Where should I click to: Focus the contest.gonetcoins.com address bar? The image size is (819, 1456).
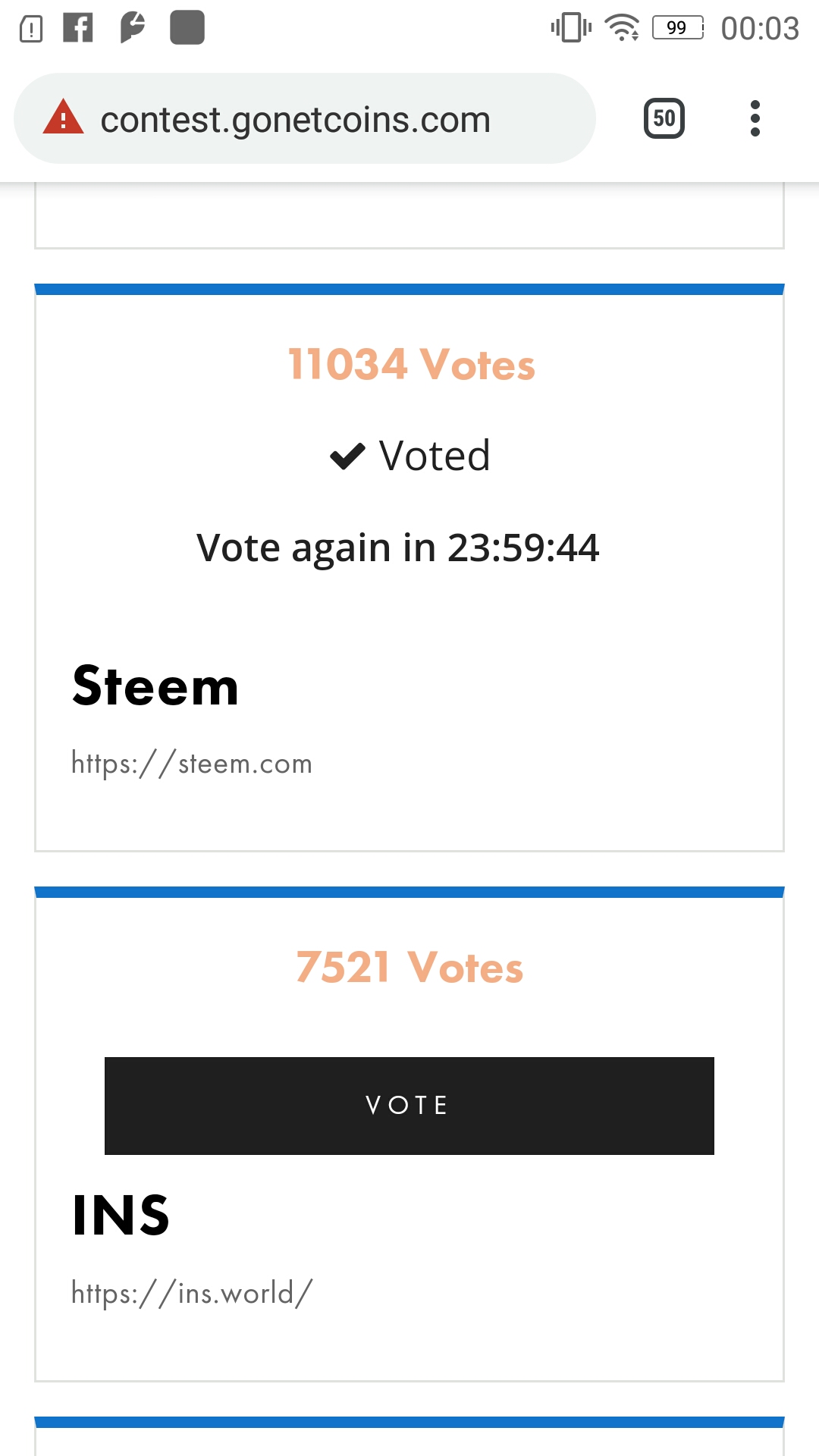tap(296, 120)
